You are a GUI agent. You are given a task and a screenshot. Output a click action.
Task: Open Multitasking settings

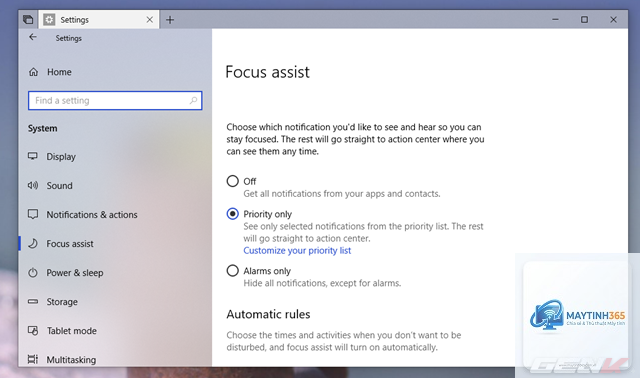pos(71,360)
